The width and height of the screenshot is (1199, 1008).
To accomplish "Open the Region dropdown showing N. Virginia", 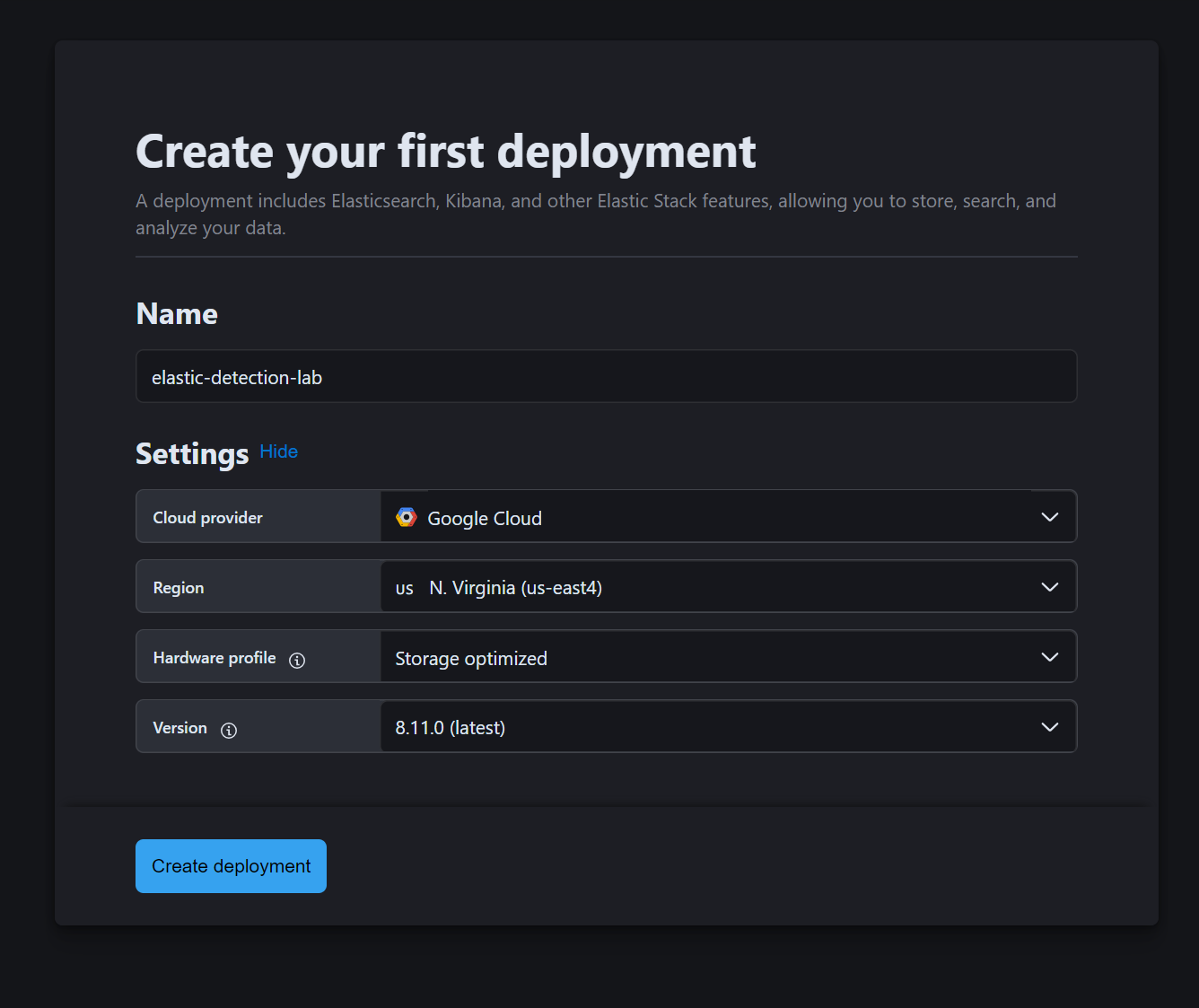I will [729, 587].
